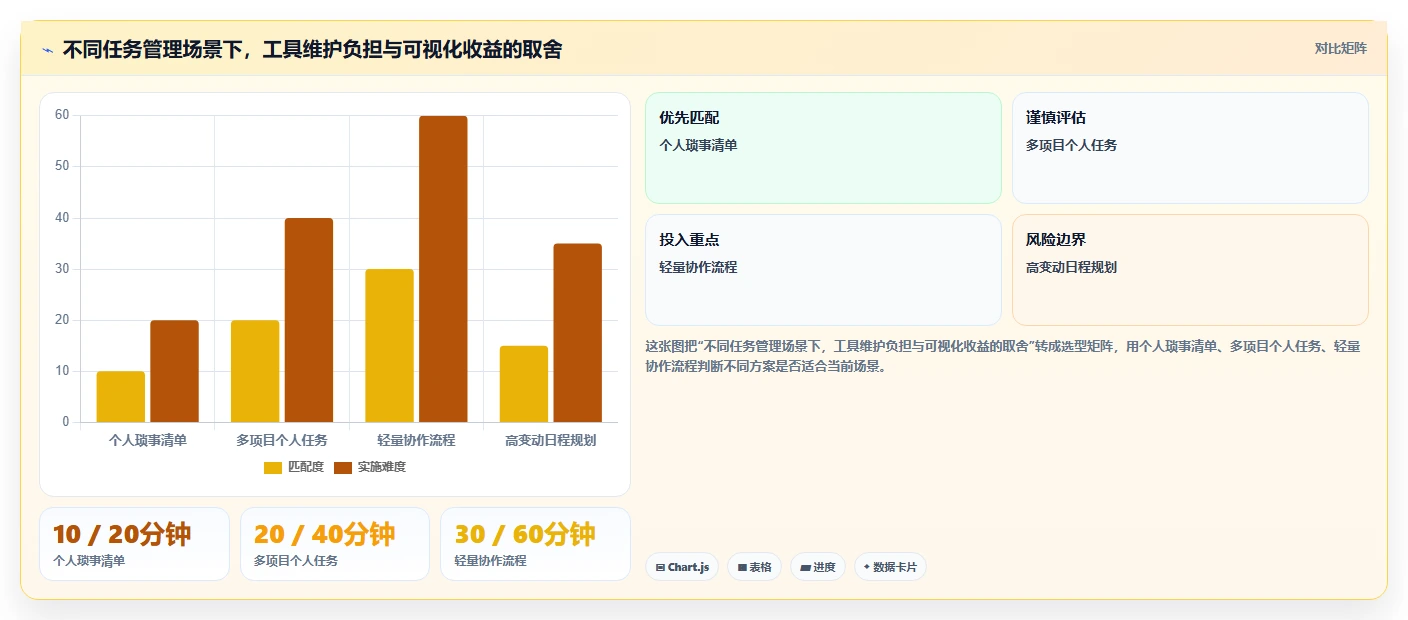Image resolution: width=1408 pixels, height=620 pixels.
Task: Select the 投入重点 card
Action: [x=823, y=270]
